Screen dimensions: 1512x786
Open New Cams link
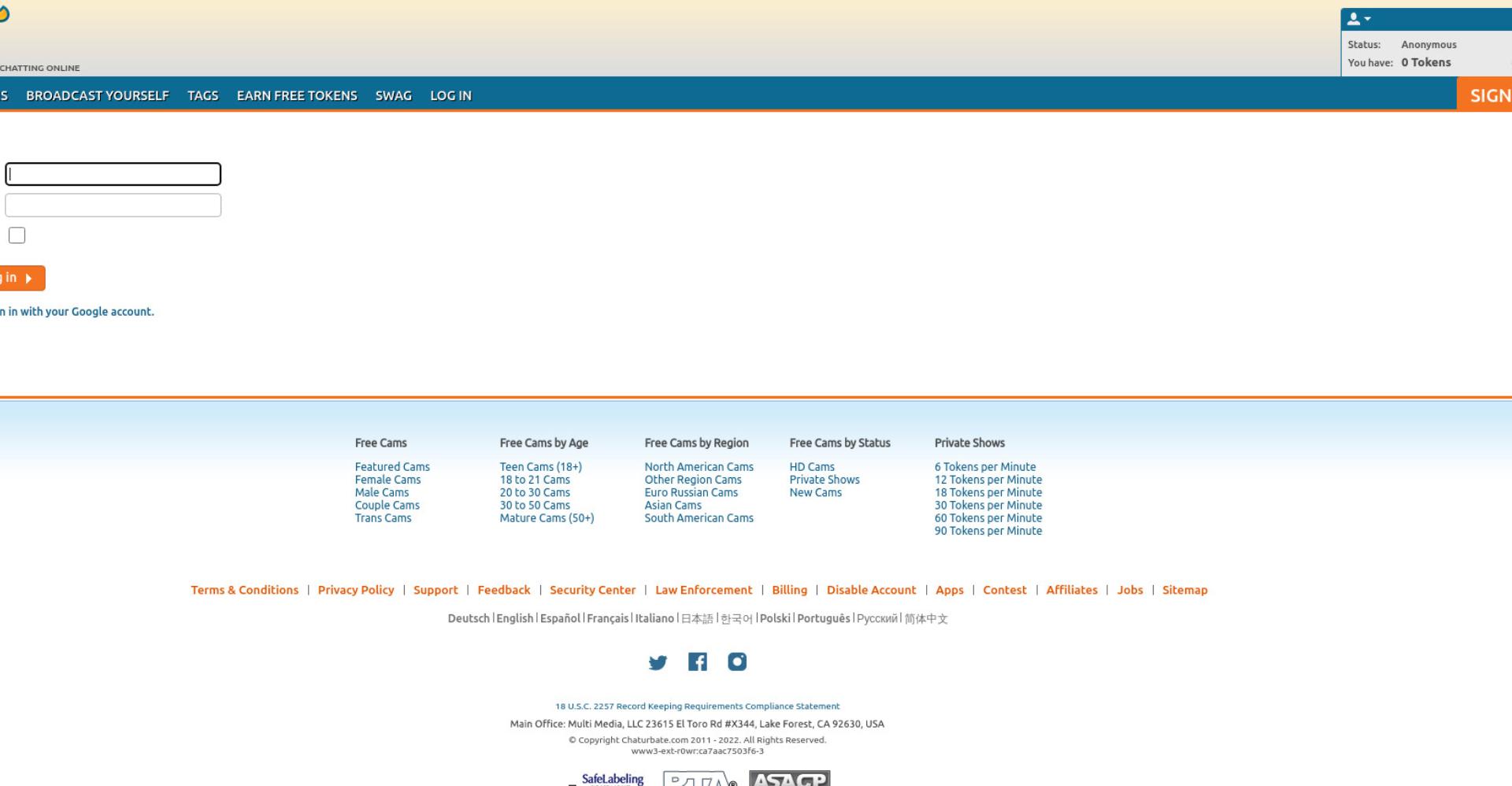(816, 492)
